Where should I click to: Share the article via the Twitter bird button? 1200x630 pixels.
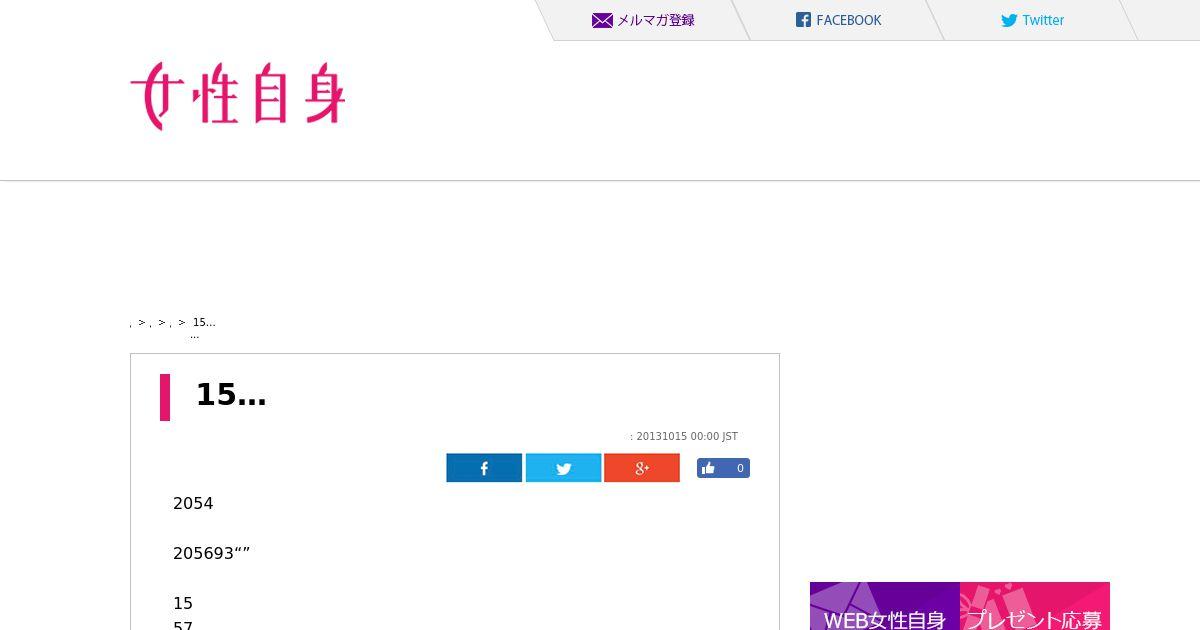click(563, 468)
